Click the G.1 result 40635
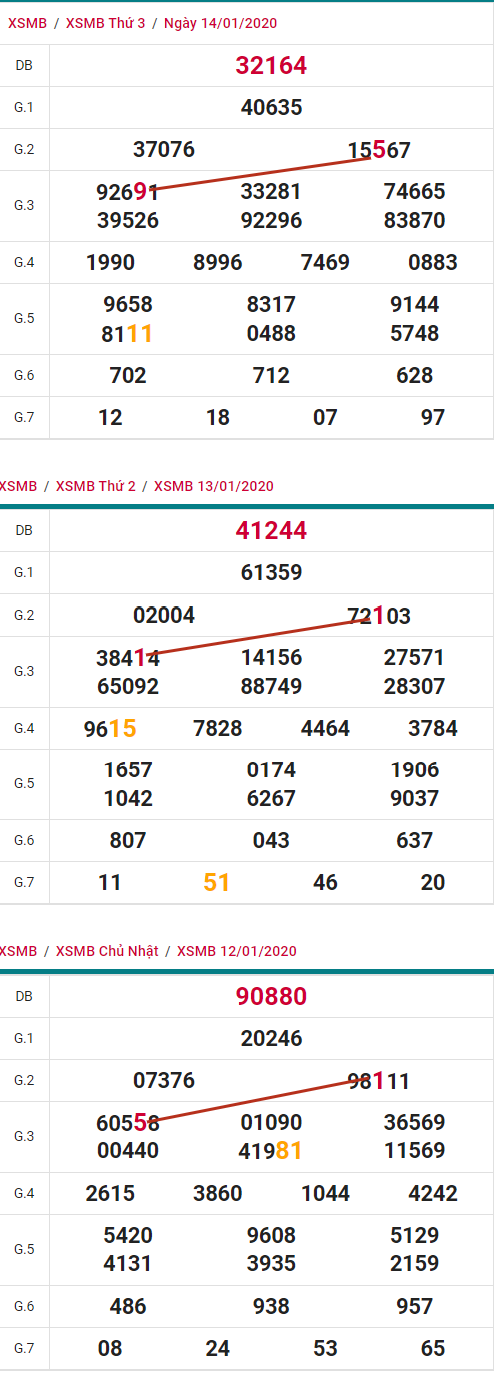The image size is (495, 1373). coord(271,107)
